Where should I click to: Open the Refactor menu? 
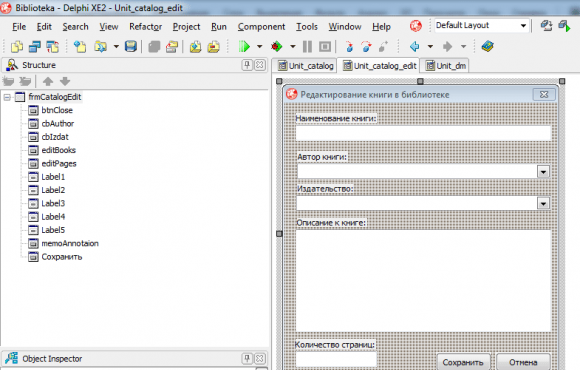145,27
